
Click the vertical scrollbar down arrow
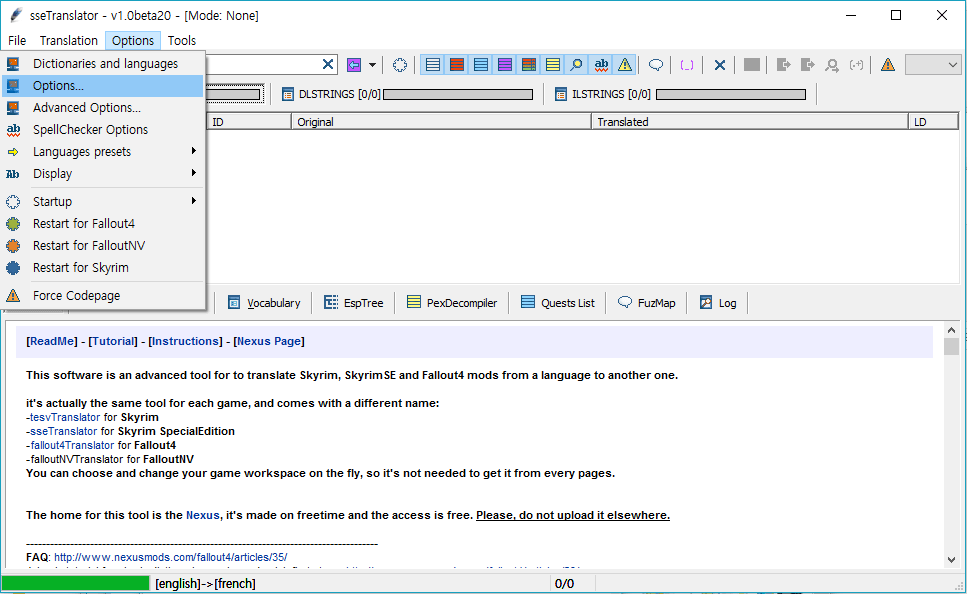pyautogui.click(x=952, y=561)
